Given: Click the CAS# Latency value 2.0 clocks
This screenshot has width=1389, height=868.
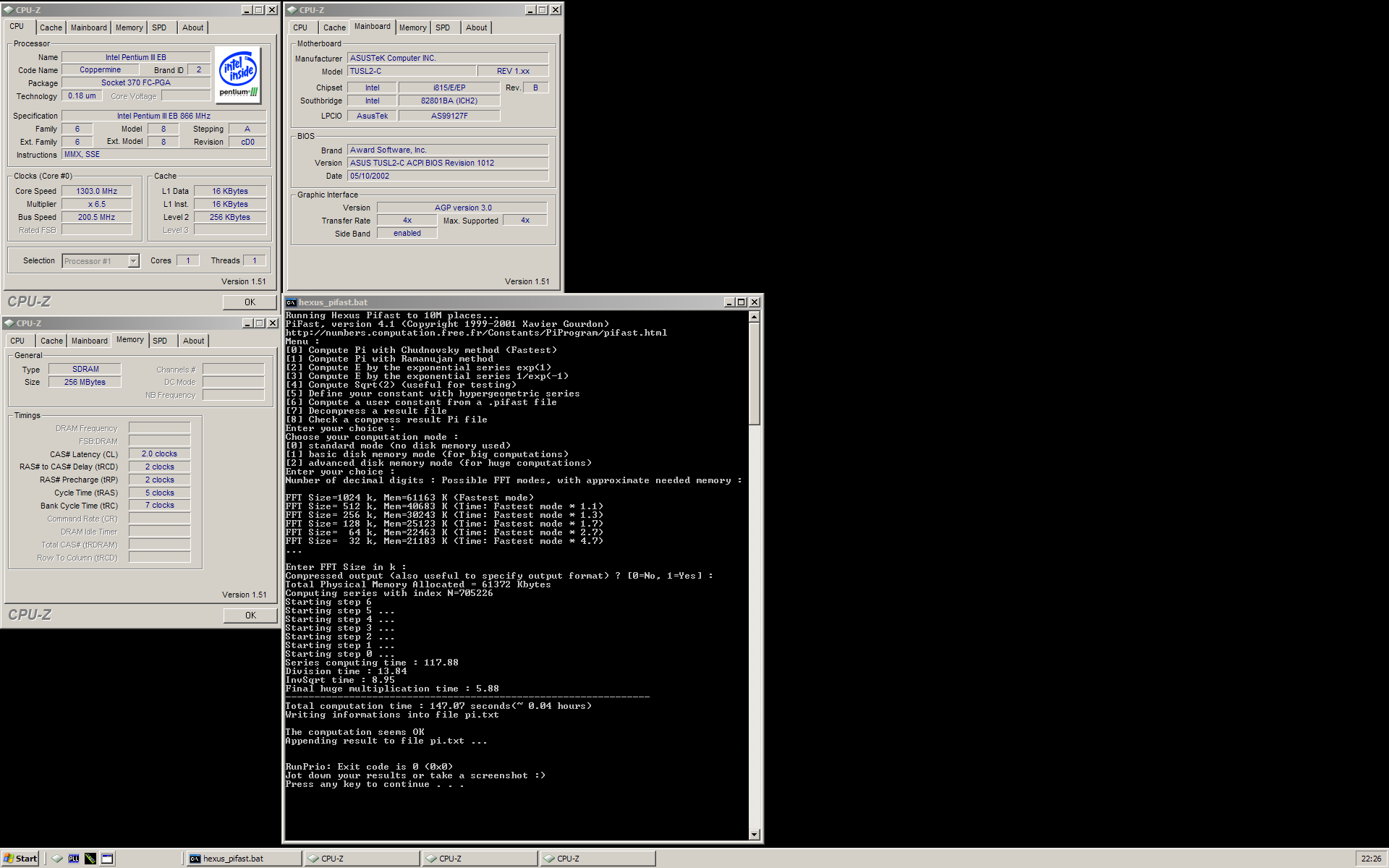Looking at the screenshot, I should point(159,454).
